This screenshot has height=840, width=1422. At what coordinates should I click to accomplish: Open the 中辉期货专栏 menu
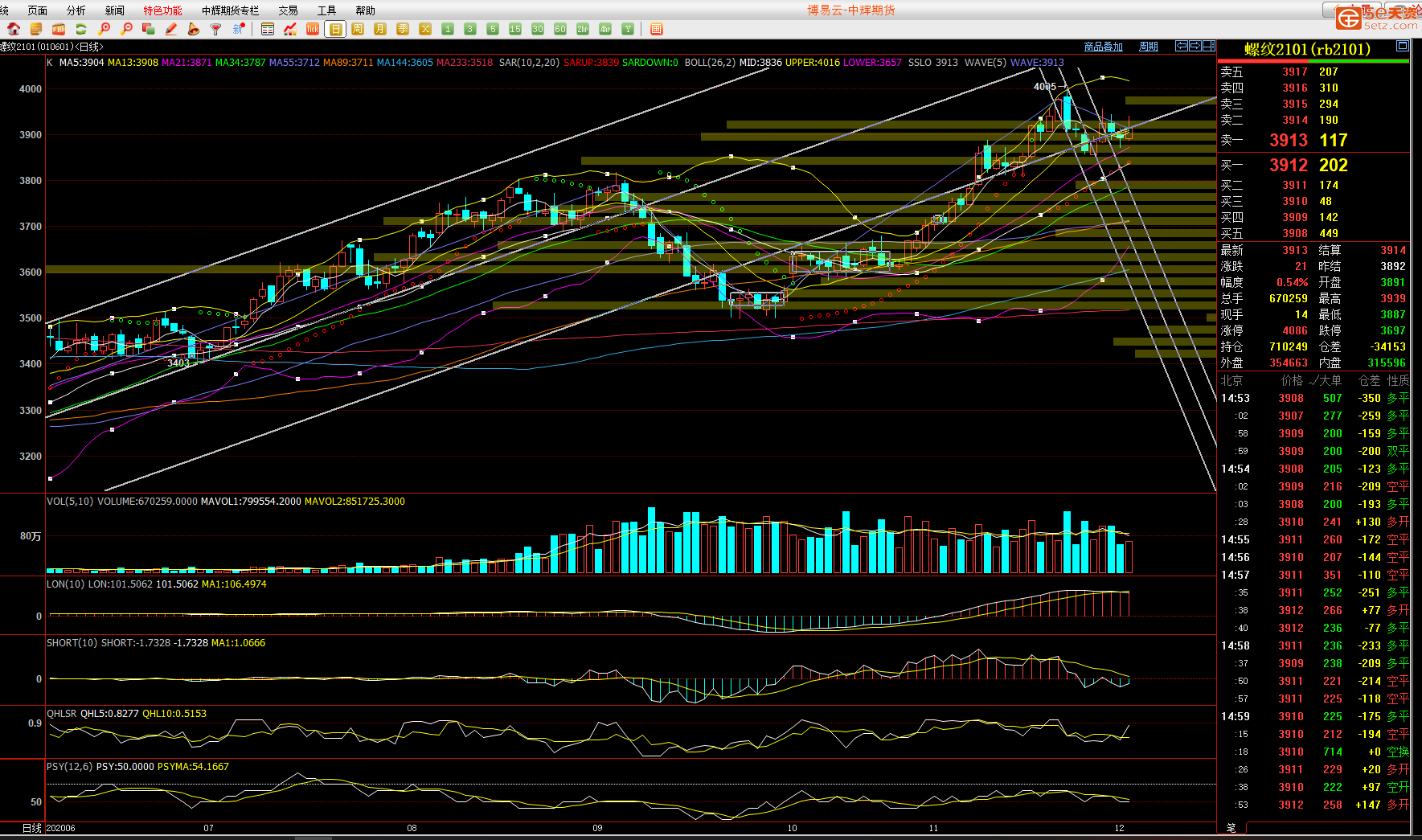231,10
